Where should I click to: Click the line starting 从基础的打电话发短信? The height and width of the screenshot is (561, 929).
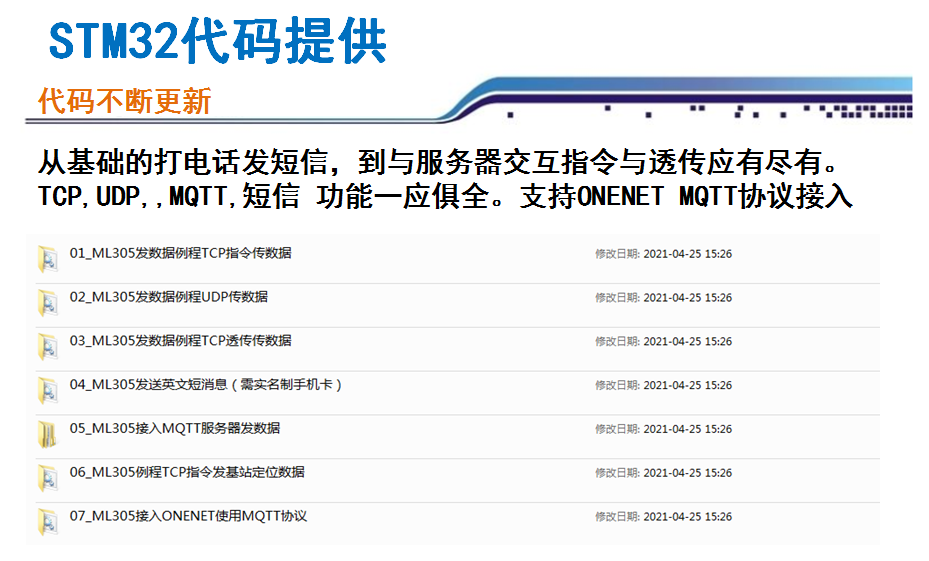[x=438, y=162]
